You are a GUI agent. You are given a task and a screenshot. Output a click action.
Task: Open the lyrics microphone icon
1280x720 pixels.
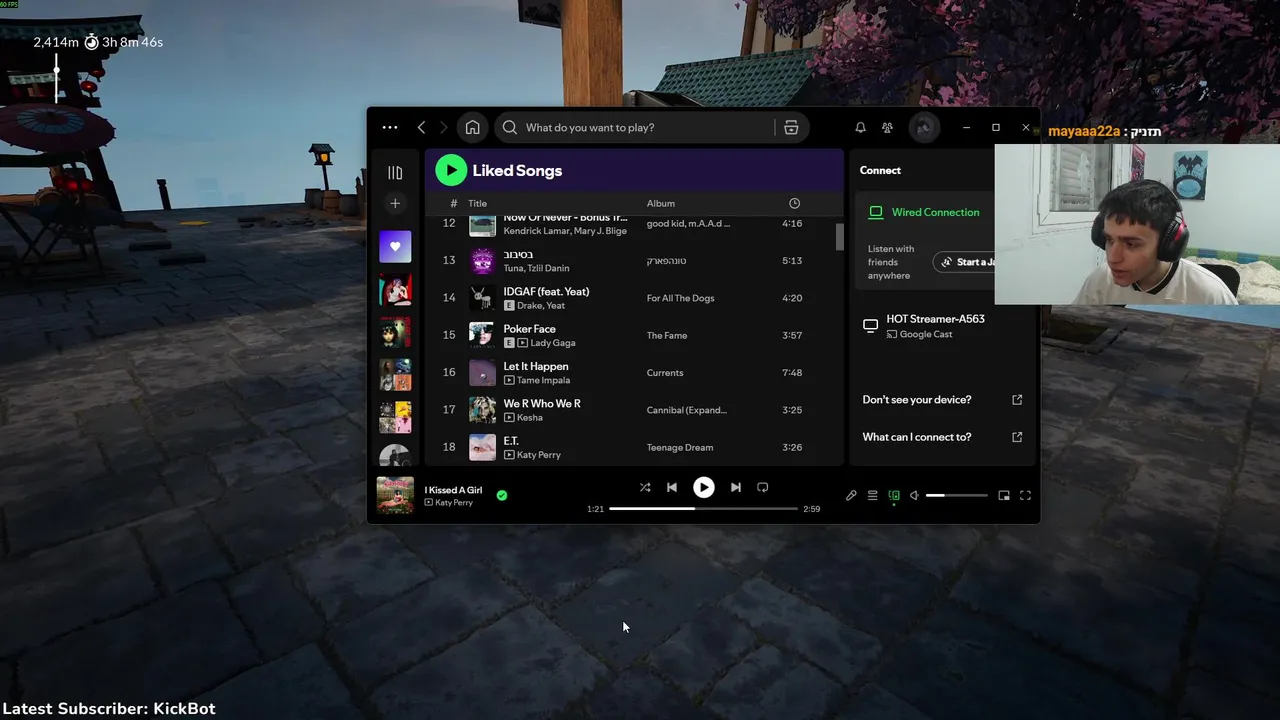point(851,495)
